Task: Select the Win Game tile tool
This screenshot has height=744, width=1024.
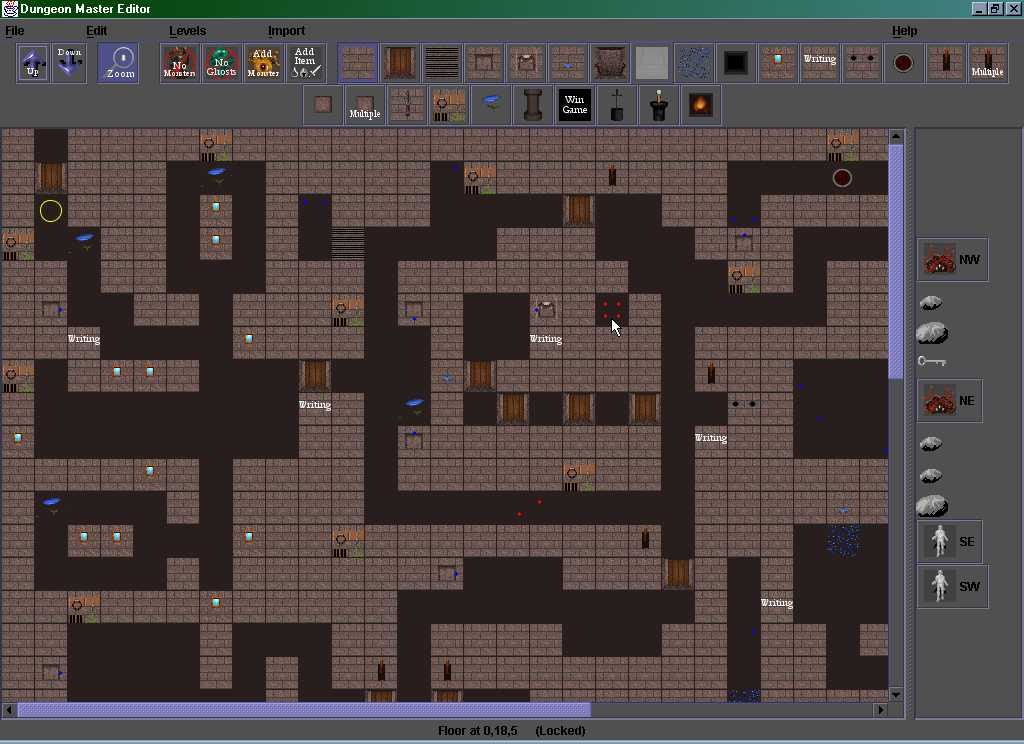Action: (x=575, y=105)
